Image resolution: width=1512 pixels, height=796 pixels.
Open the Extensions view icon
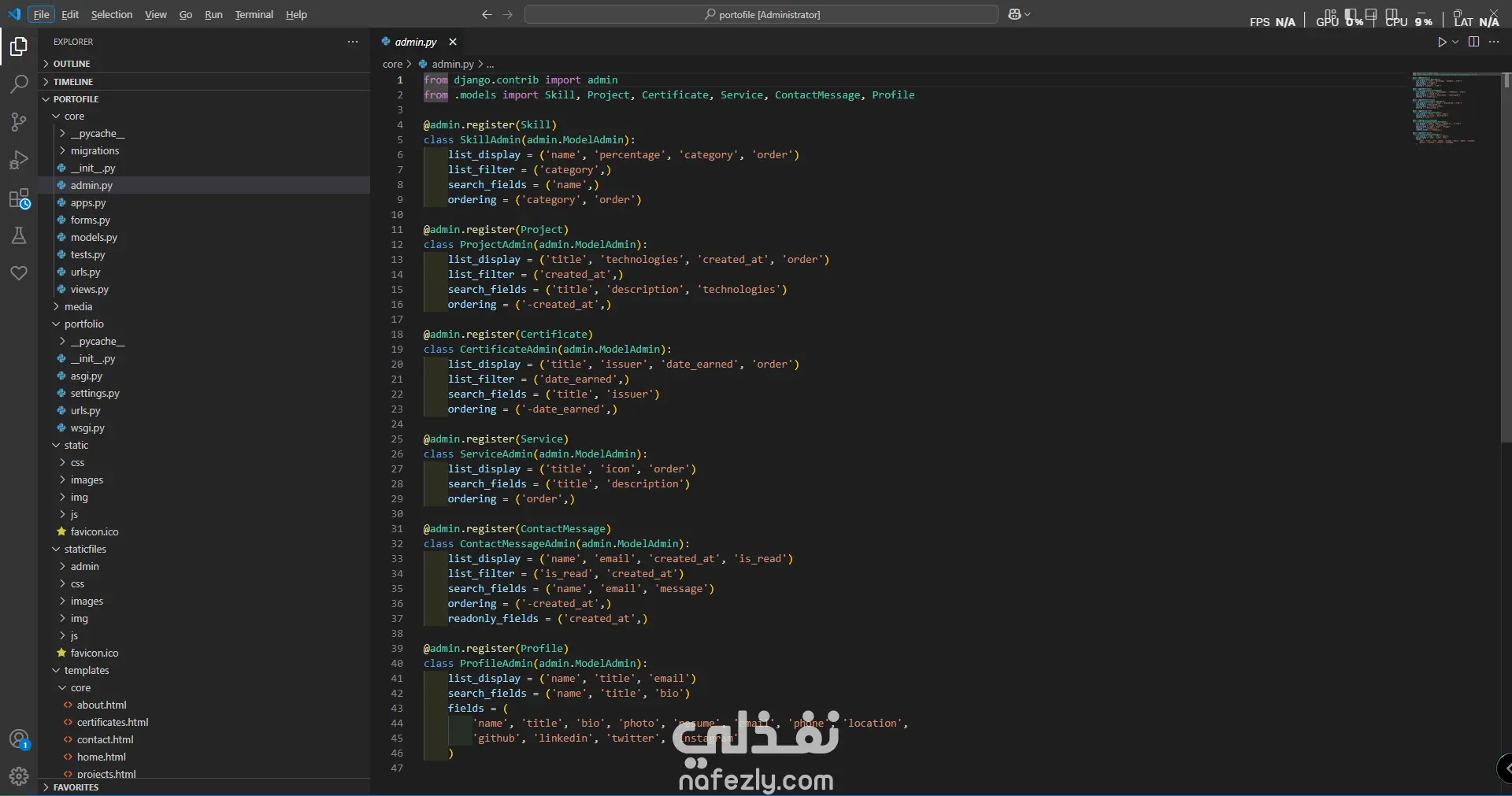(19, 198)
